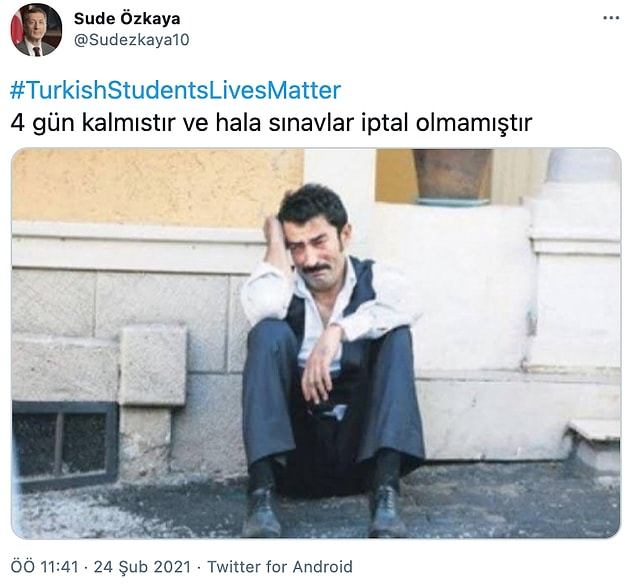Visit the @Sudezkaya10 handle

point(131,40)
